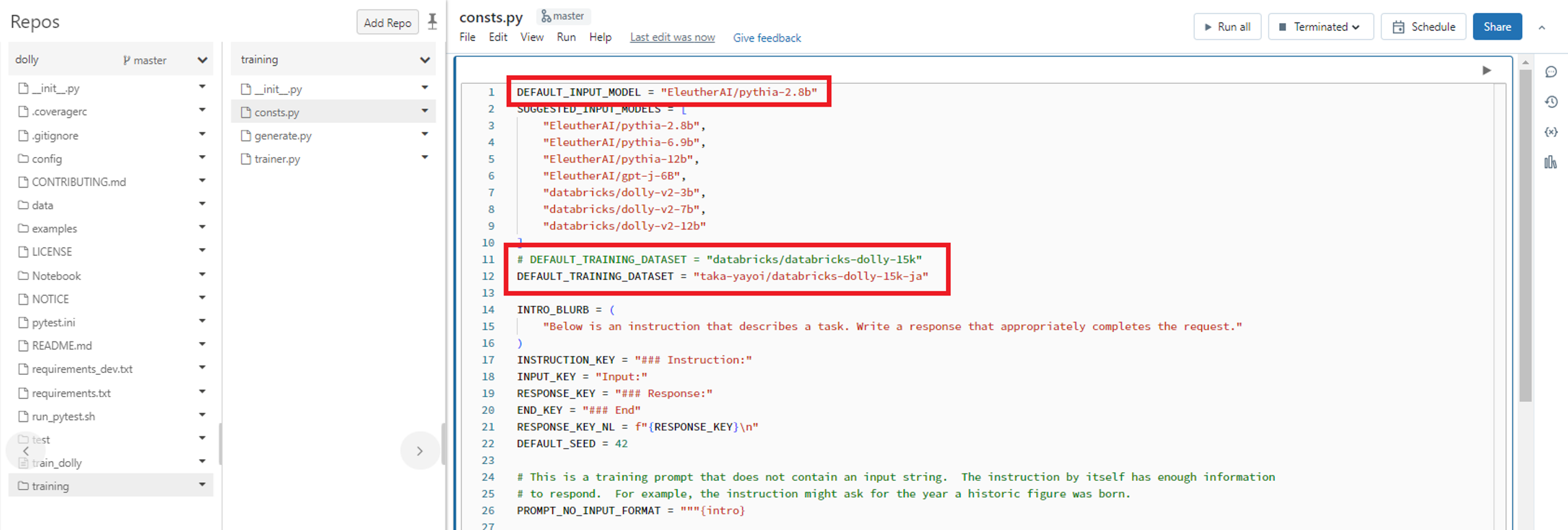Open the dropdown arrow for trainer.py
The image size is (1568, 530).
click(x=425, y=158)
